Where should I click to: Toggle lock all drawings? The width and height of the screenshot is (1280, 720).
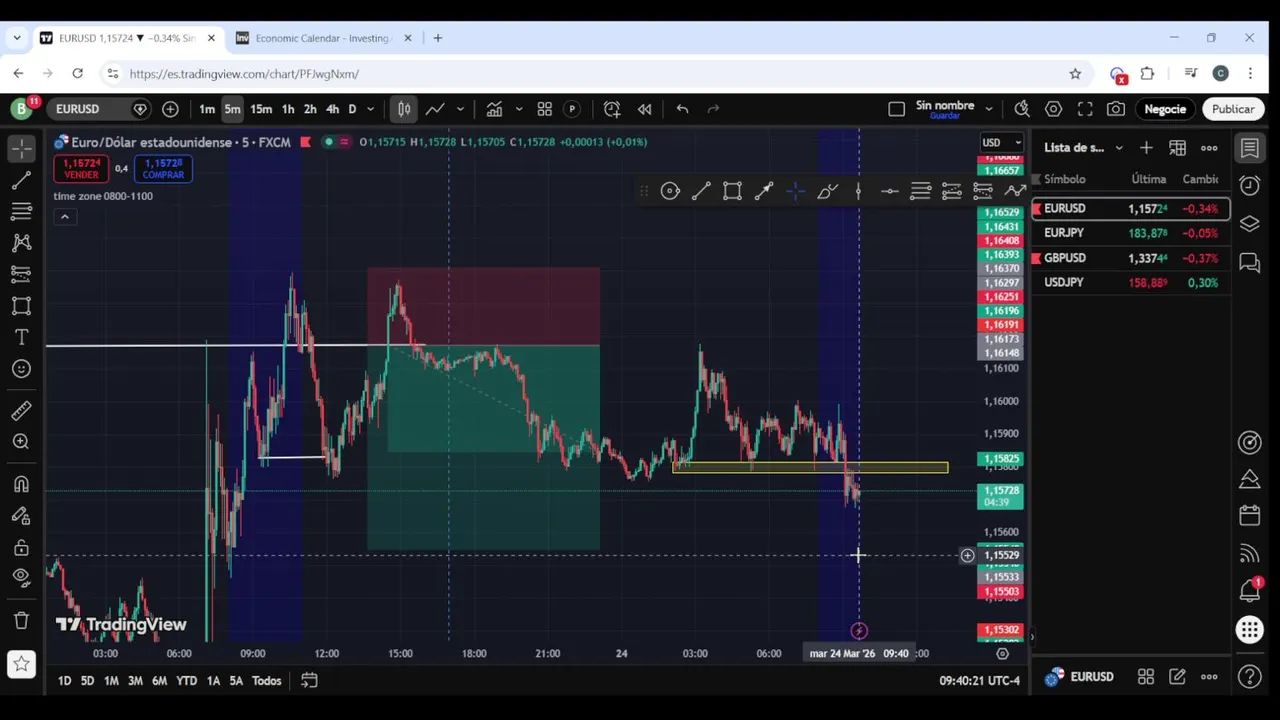[x=21, y=547]
